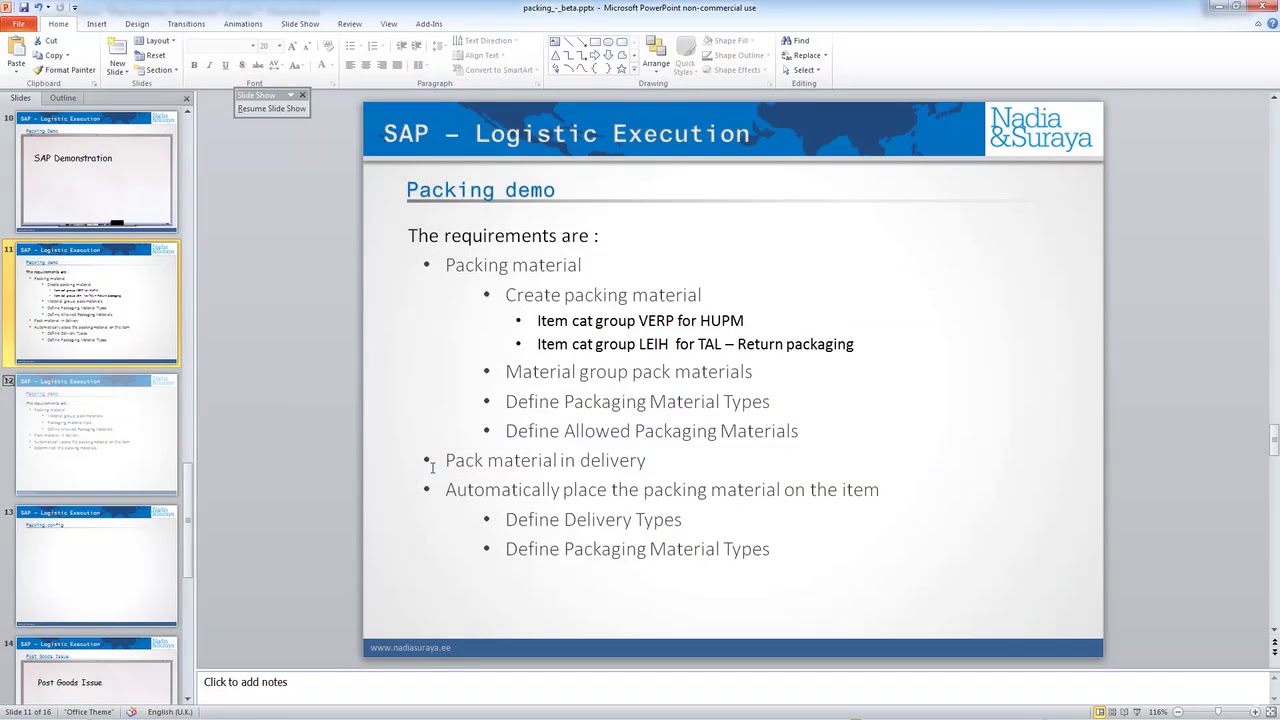
Task: Close the Slide Show floating toolbar
Action: 302,95
